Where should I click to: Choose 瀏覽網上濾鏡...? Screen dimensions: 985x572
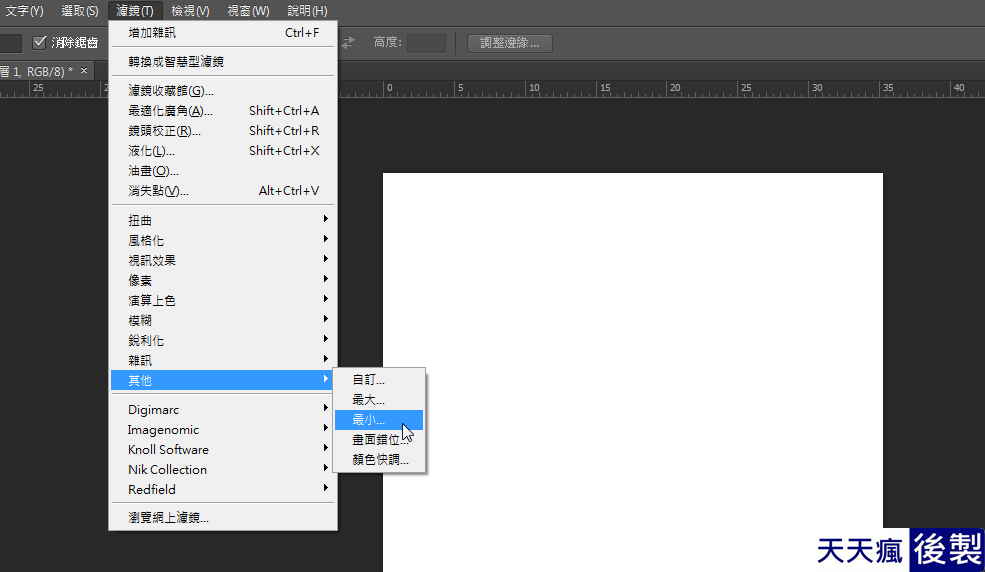(x=223, y=517)
